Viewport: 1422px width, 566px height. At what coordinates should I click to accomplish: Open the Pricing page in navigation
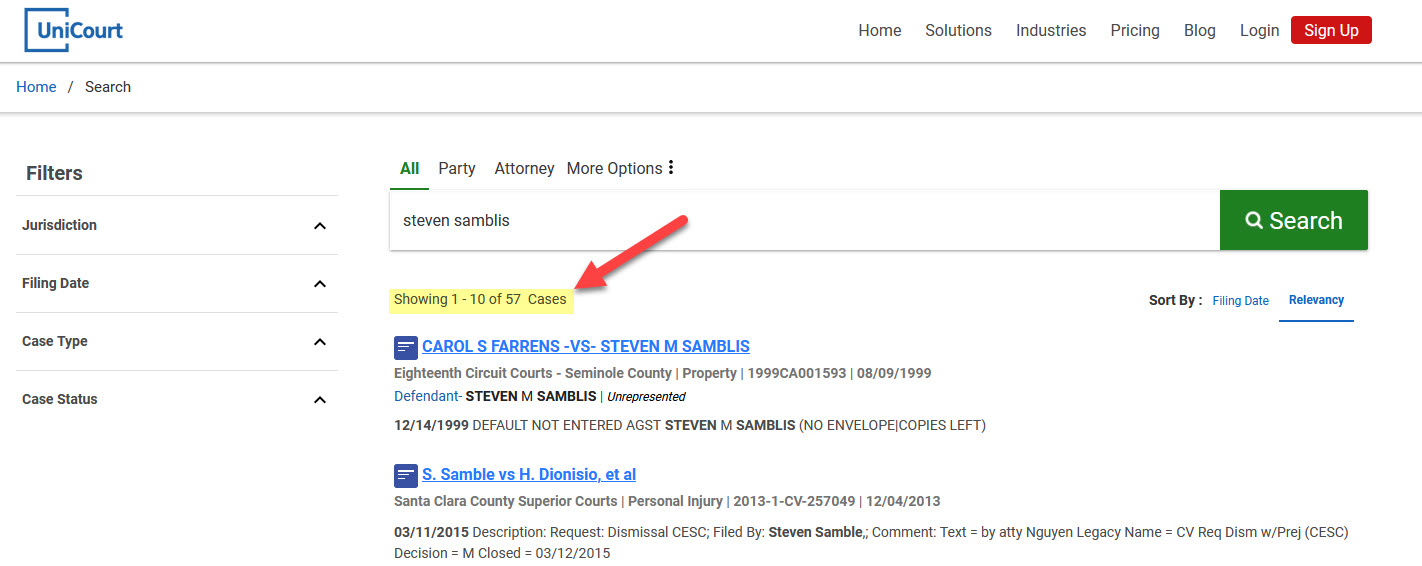(x=1134, y=30)
